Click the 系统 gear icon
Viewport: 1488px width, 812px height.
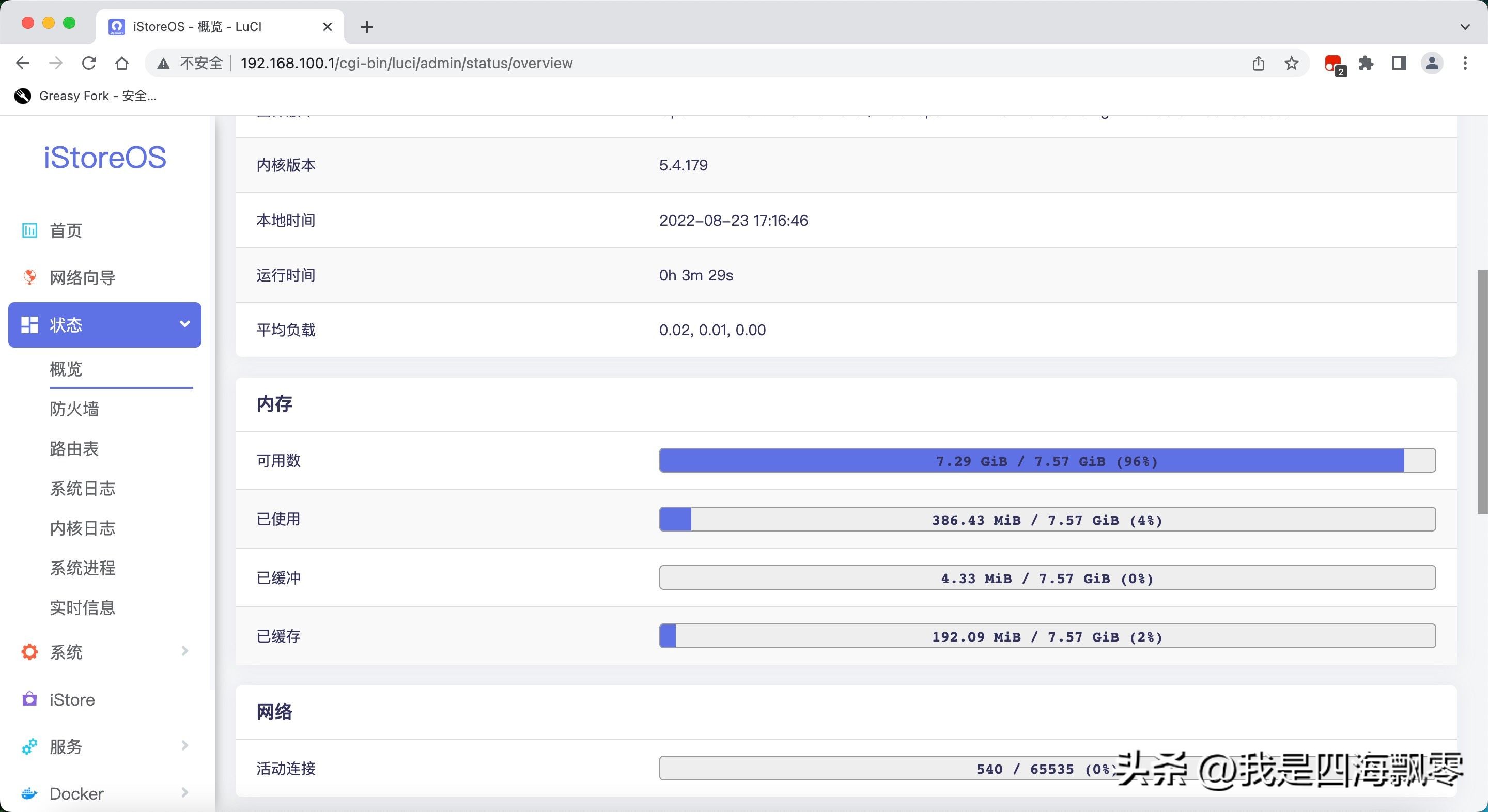tap(29, 652)
